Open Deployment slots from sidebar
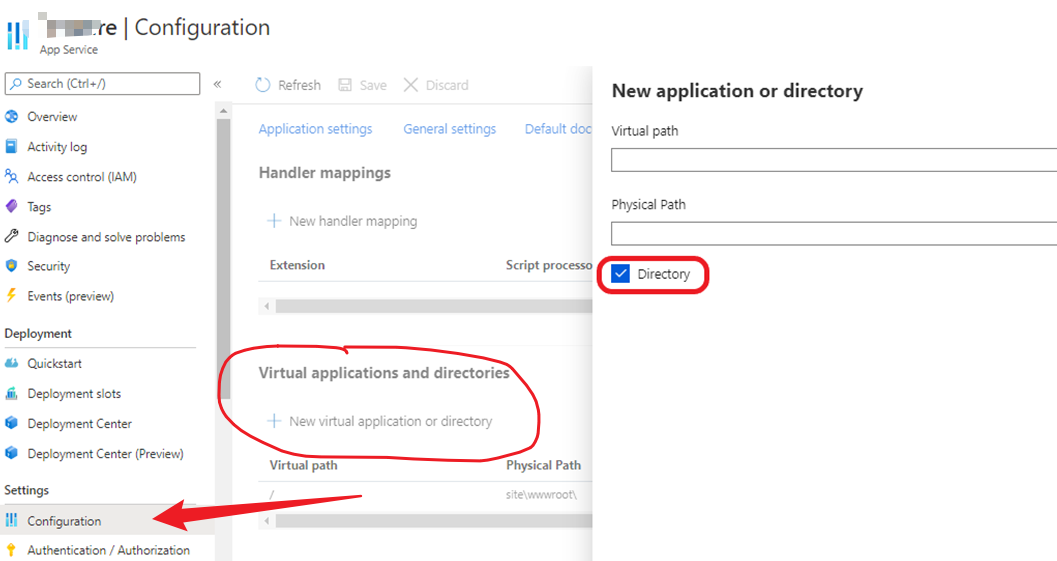This screenshot has width=1057, height=561. click(x=74, y=394)
